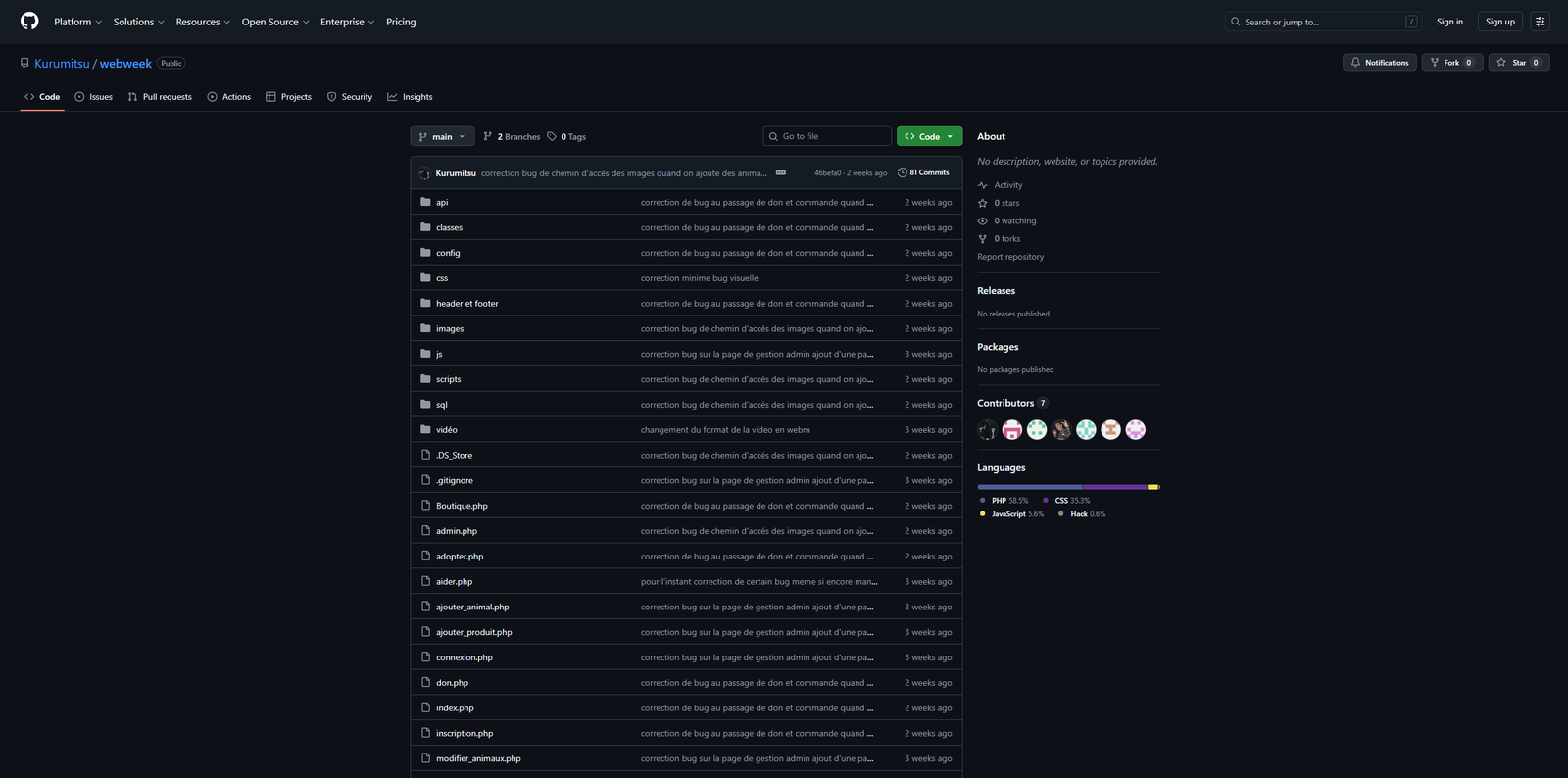The width and height of the screenshot is (1568, 778).
Task: Open the Contributors 7 heading link
Action: tap(1012, 403)
